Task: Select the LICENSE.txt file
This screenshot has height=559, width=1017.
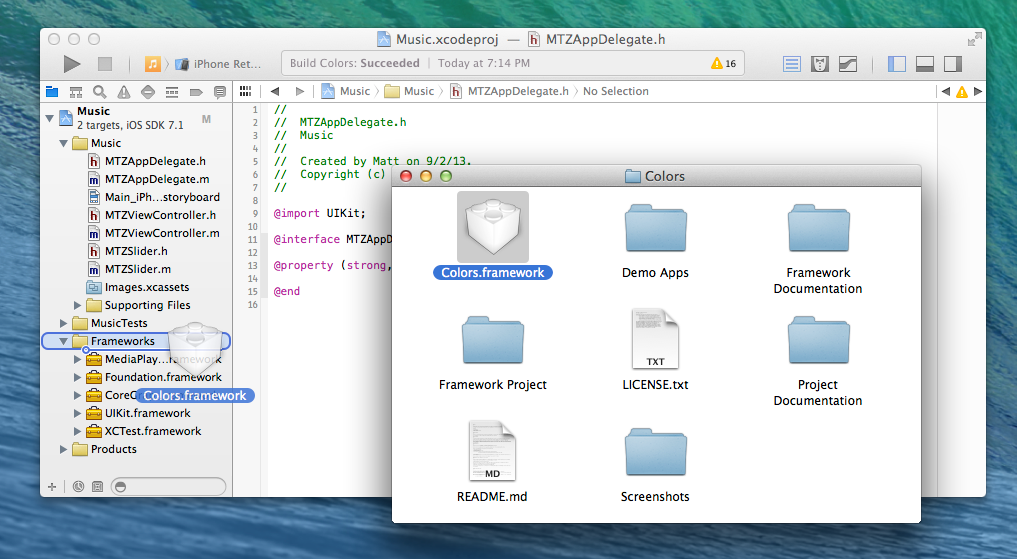Action: pos(655,350)
